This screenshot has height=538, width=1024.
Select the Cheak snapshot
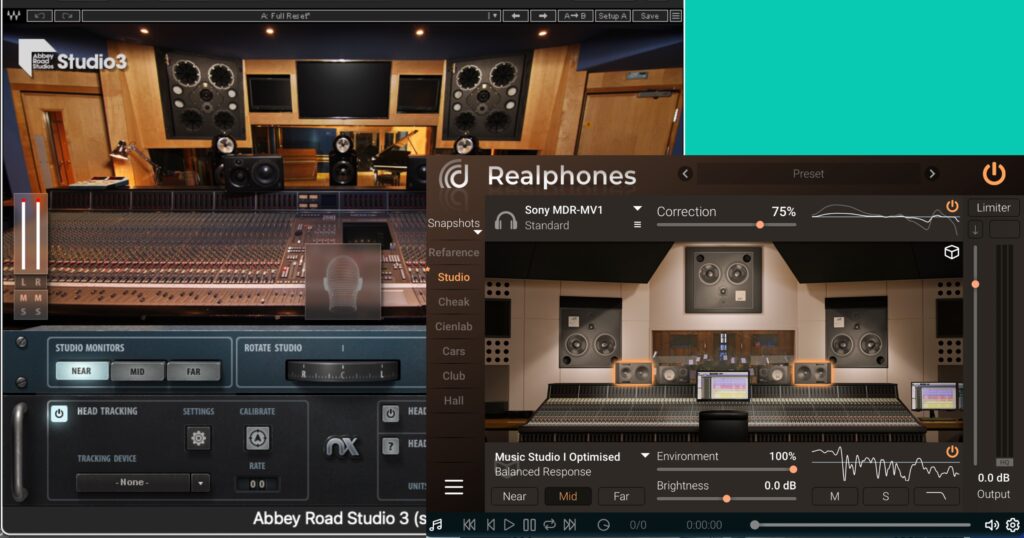[454, 302]
